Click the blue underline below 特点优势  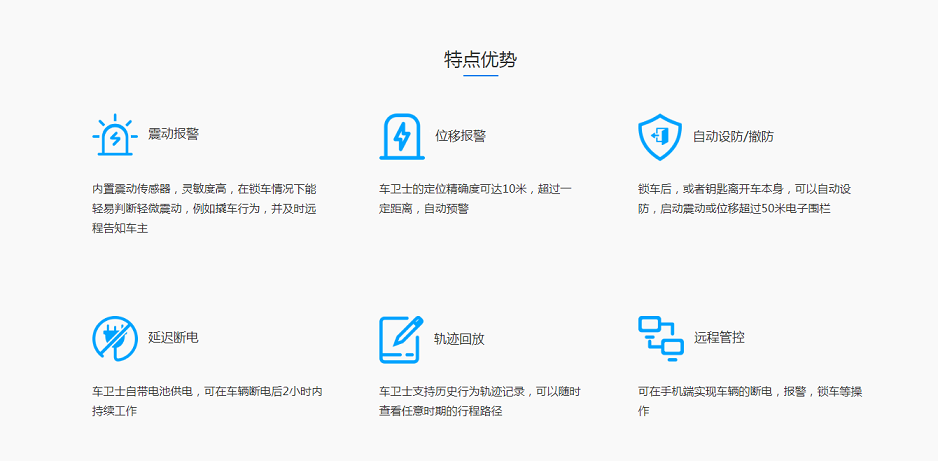pyautogui.click(x=481, y=76)
